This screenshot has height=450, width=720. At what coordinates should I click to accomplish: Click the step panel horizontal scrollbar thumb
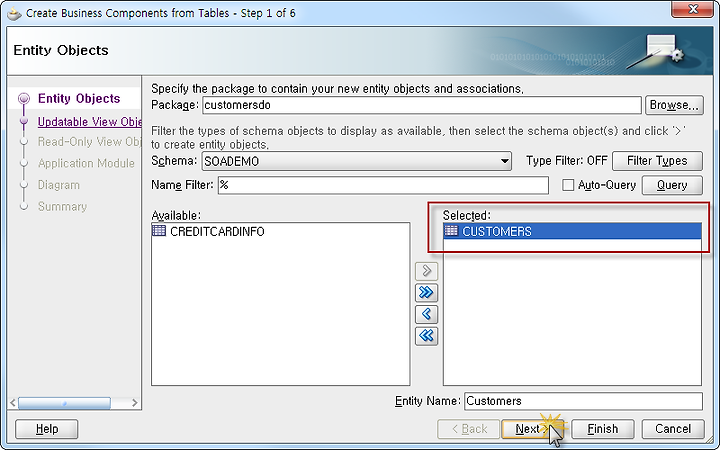point(64,403)
